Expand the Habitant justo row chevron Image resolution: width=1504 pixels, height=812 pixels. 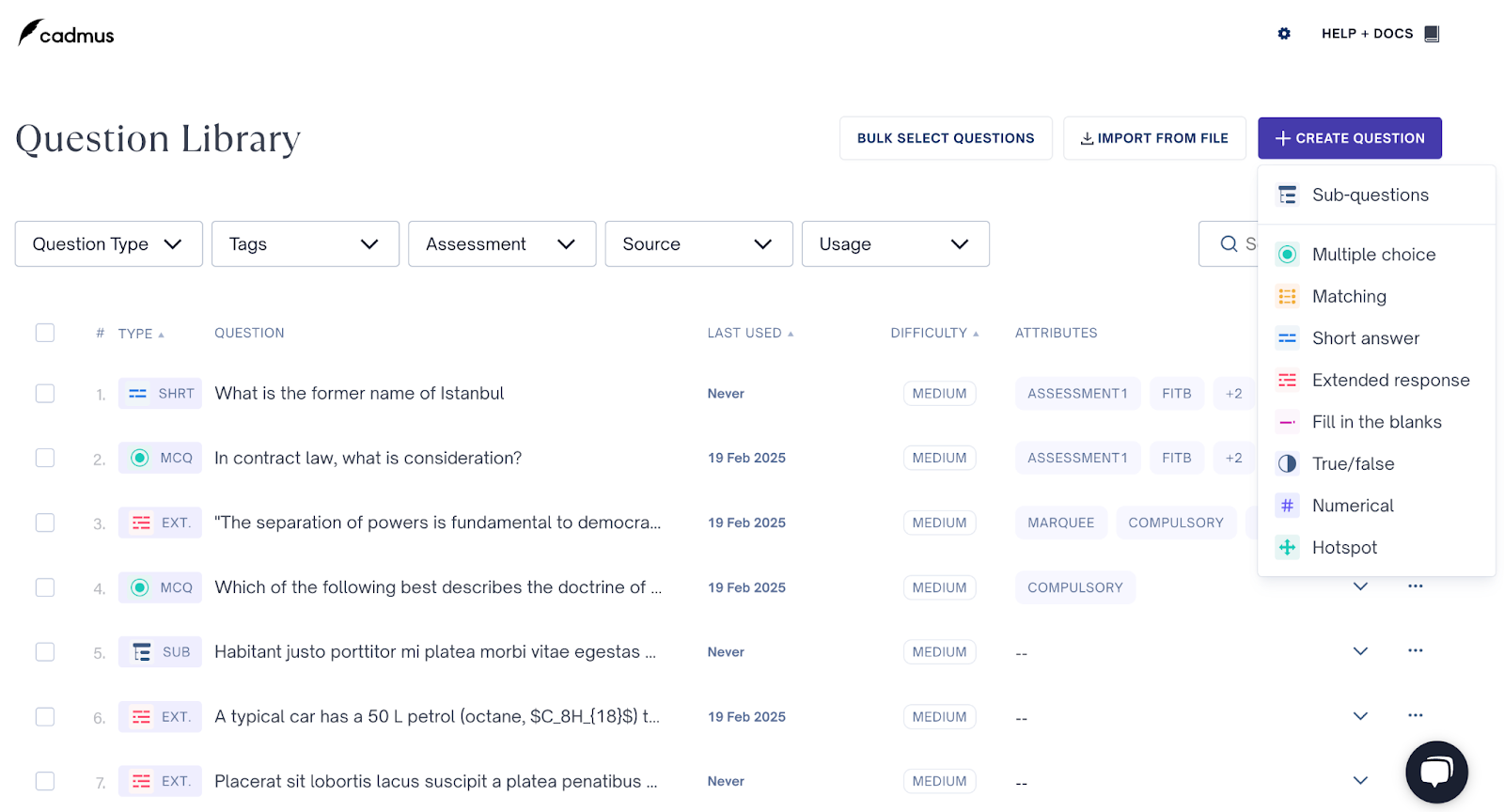1360,650
